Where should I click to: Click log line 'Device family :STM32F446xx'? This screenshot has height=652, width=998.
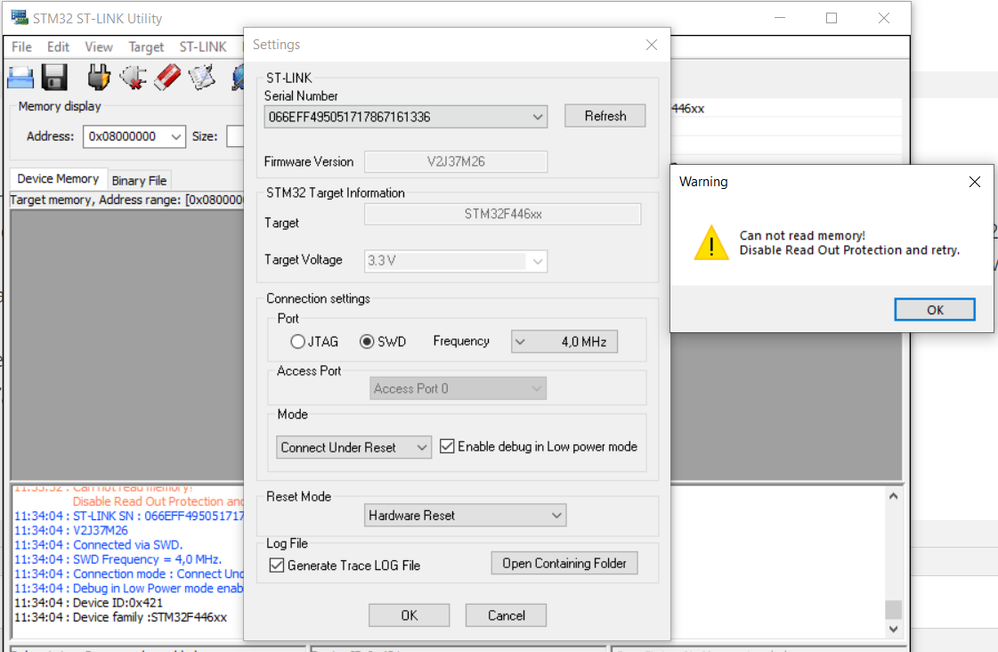click(x=150, y=618)
